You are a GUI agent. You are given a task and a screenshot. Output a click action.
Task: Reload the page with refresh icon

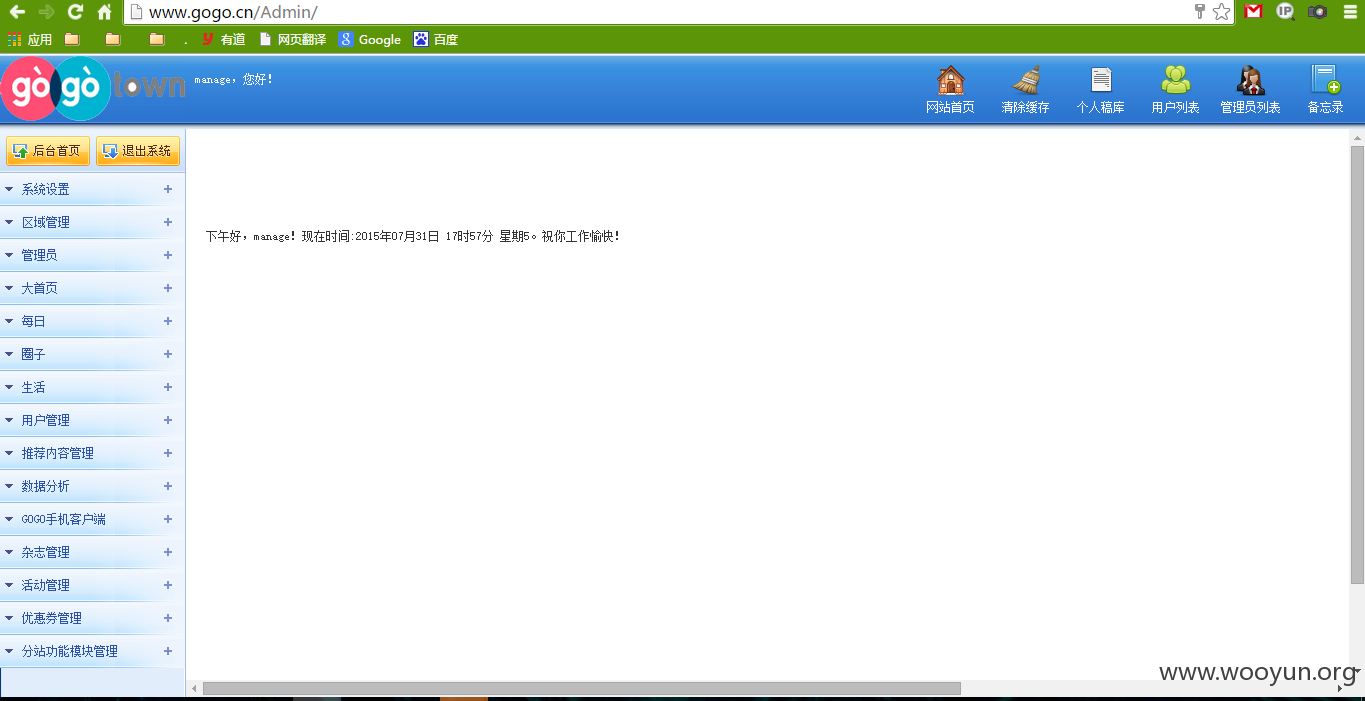point(75,12)
